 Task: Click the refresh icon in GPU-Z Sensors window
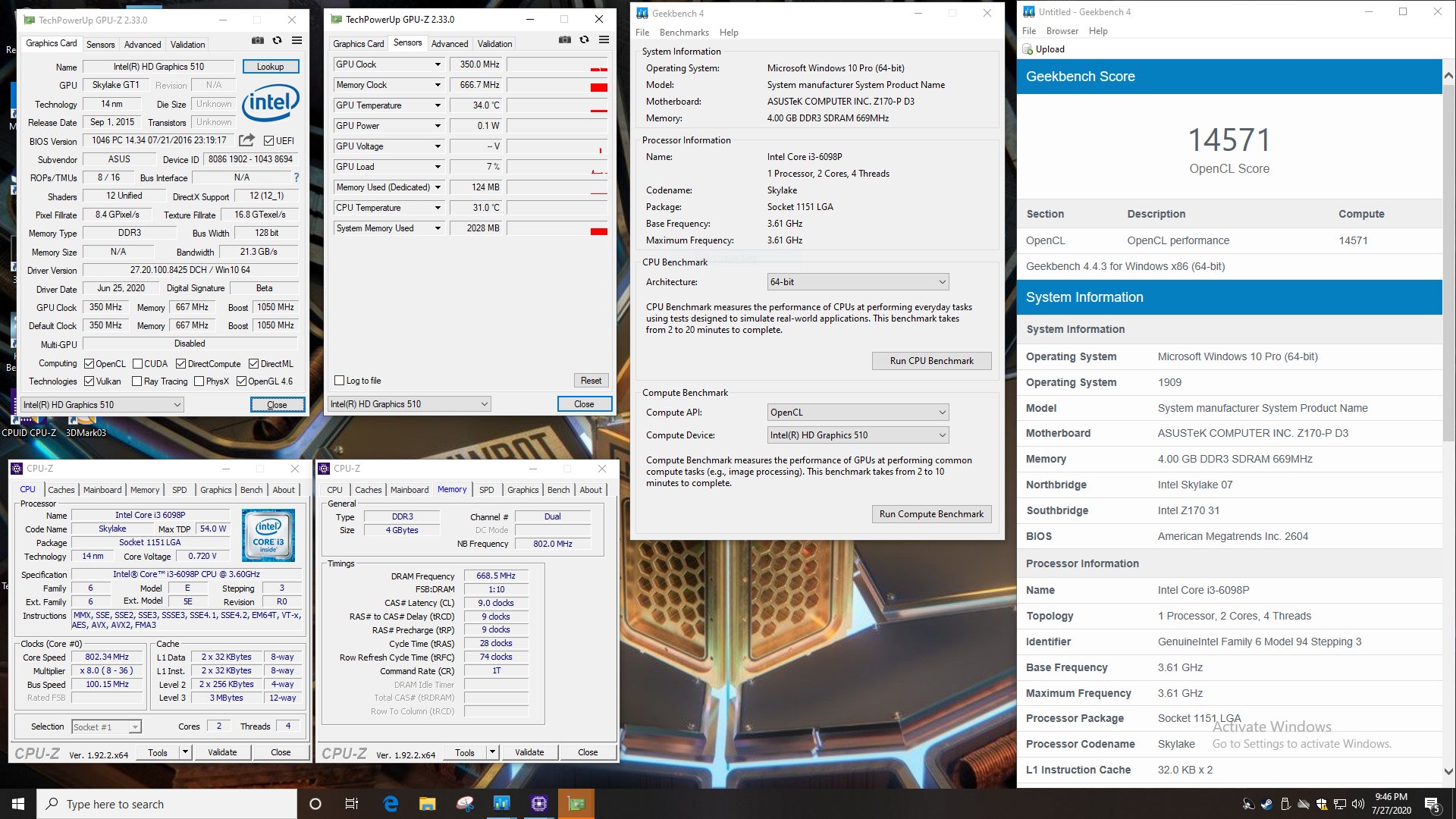point(585,39)
